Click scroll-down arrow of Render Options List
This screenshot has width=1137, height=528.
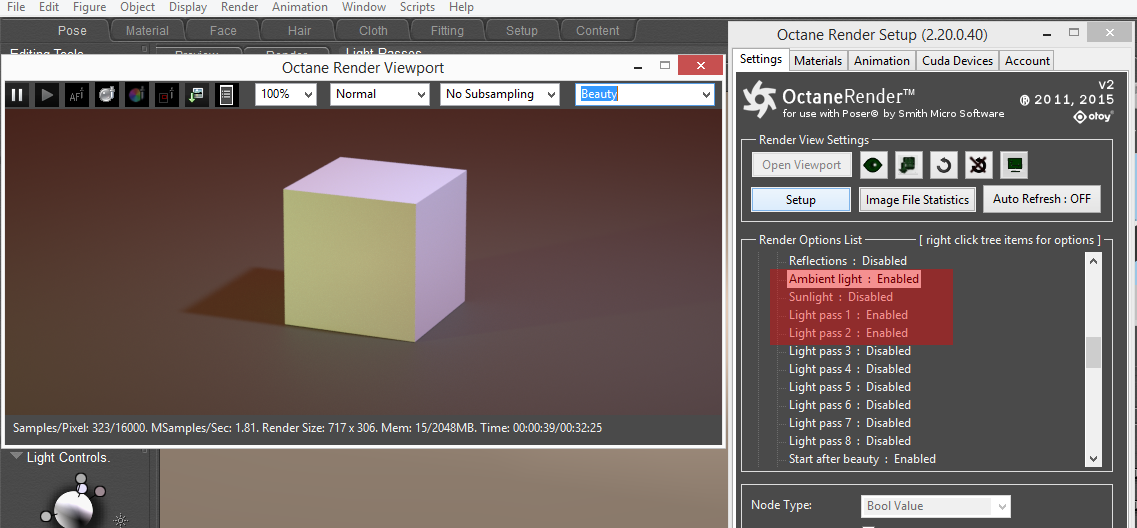click(x=1093, y=458)
